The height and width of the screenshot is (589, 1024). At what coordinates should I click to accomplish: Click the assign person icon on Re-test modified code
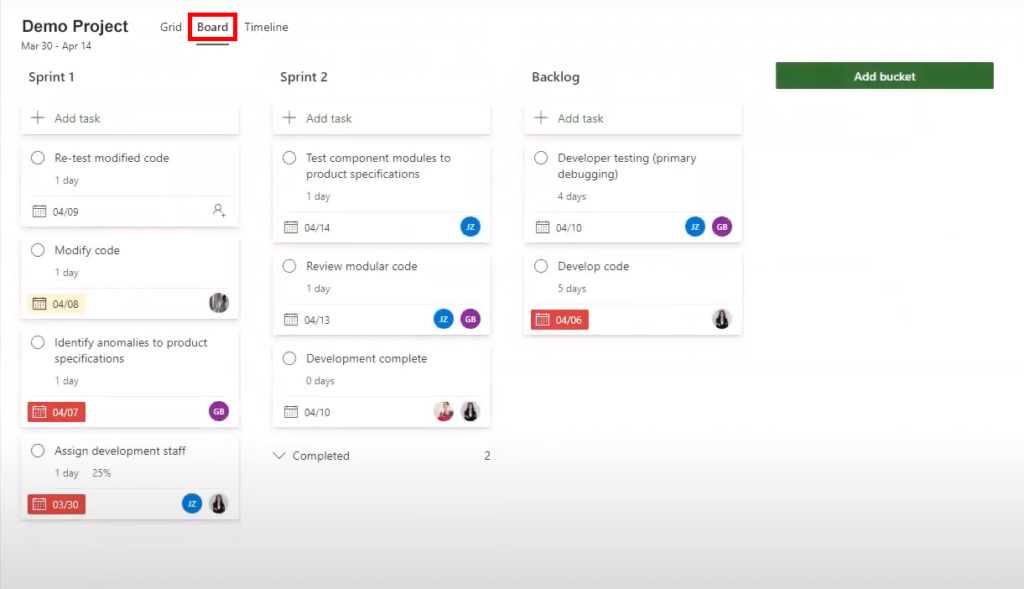219,211
